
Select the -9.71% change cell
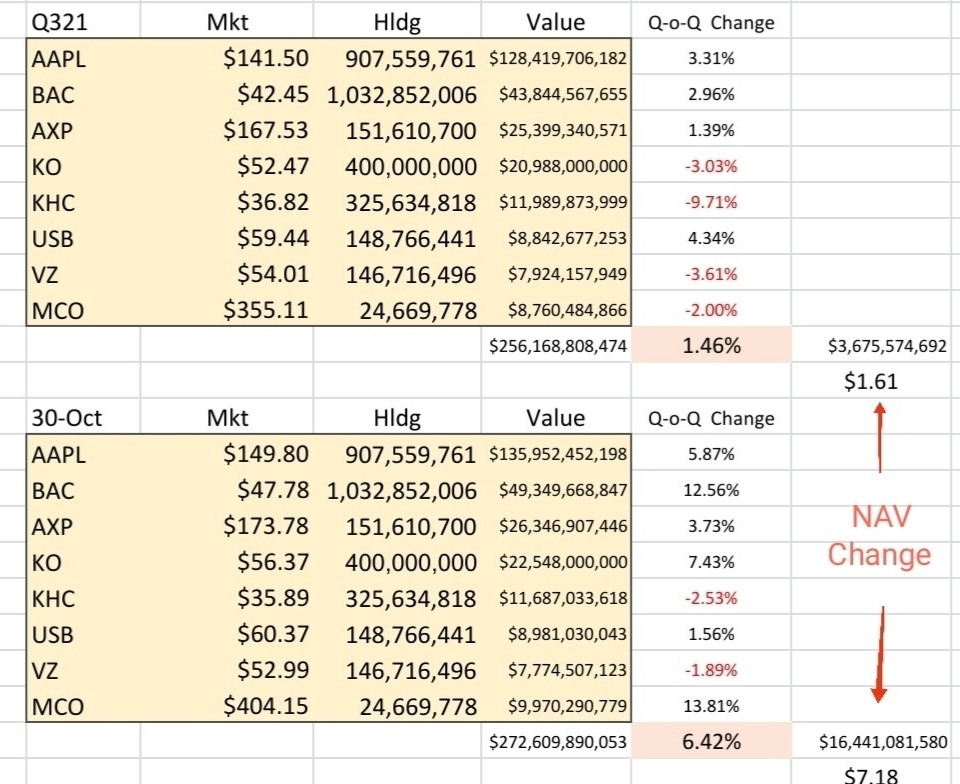coord(711,202)
